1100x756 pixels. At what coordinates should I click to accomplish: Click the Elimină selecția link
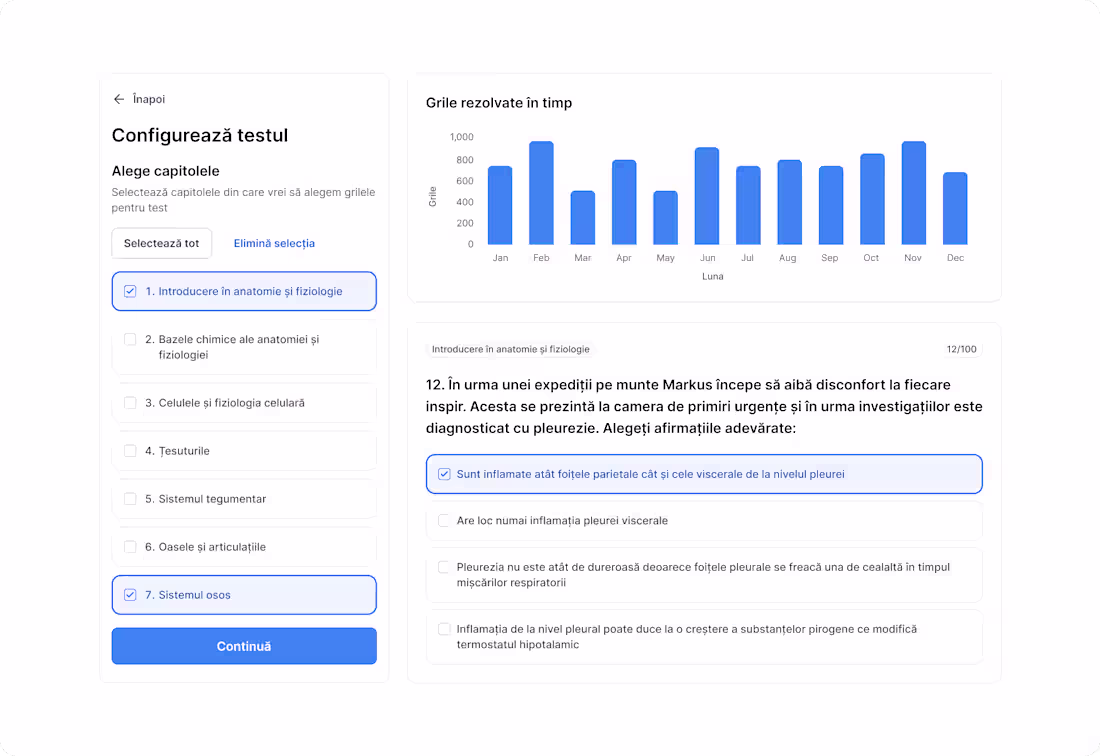click(274, 243)
